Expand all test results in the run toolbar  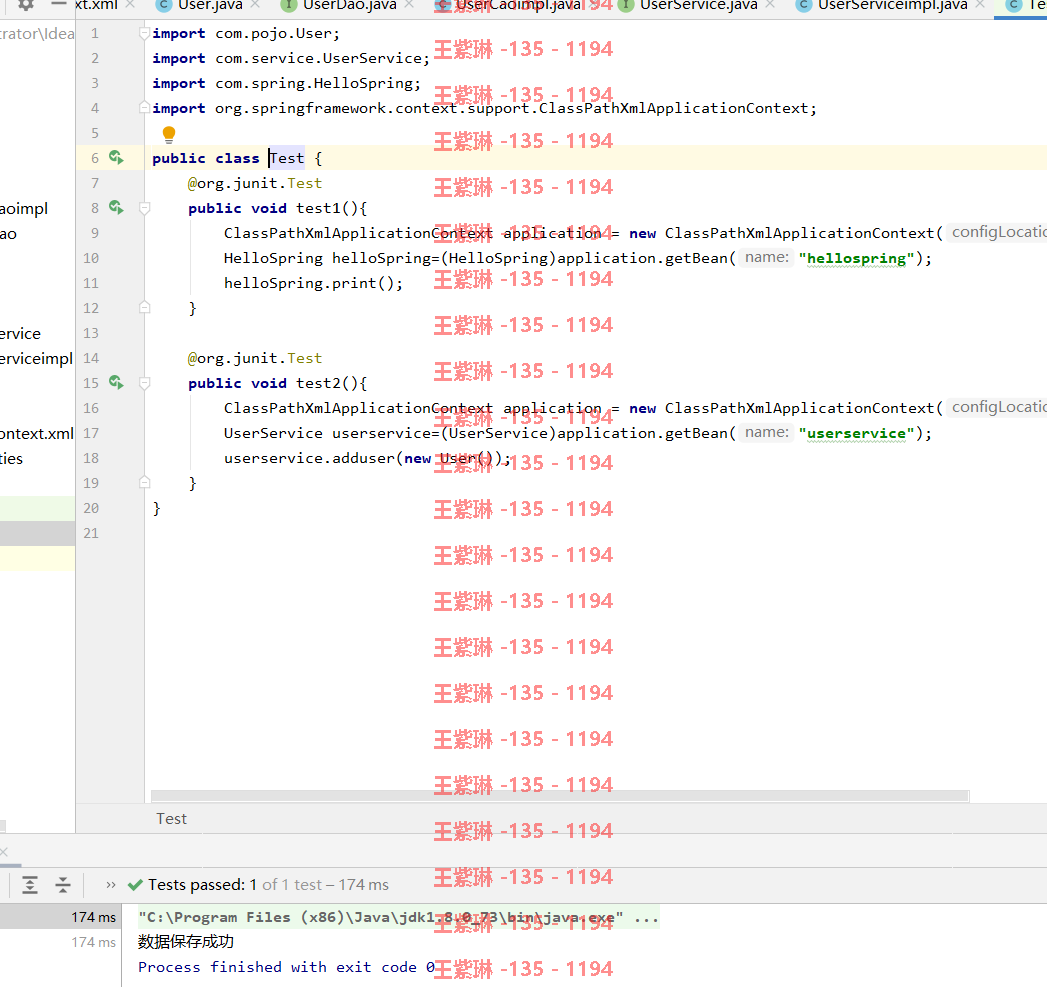(x=30, y=885)
